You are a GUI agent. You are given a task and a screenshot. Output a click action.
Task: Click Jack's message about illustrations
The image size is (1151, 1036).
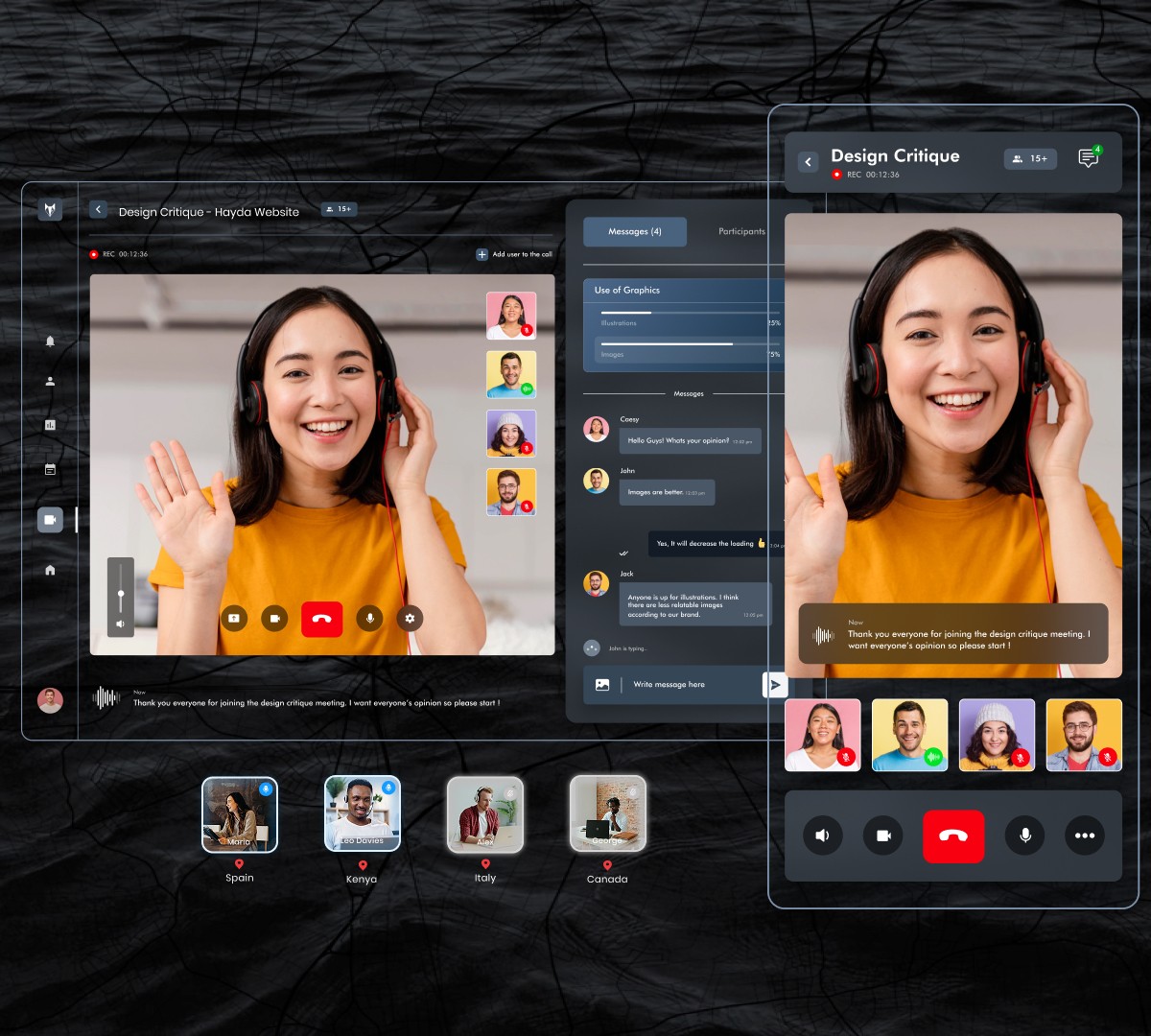[x=695, y=605]
